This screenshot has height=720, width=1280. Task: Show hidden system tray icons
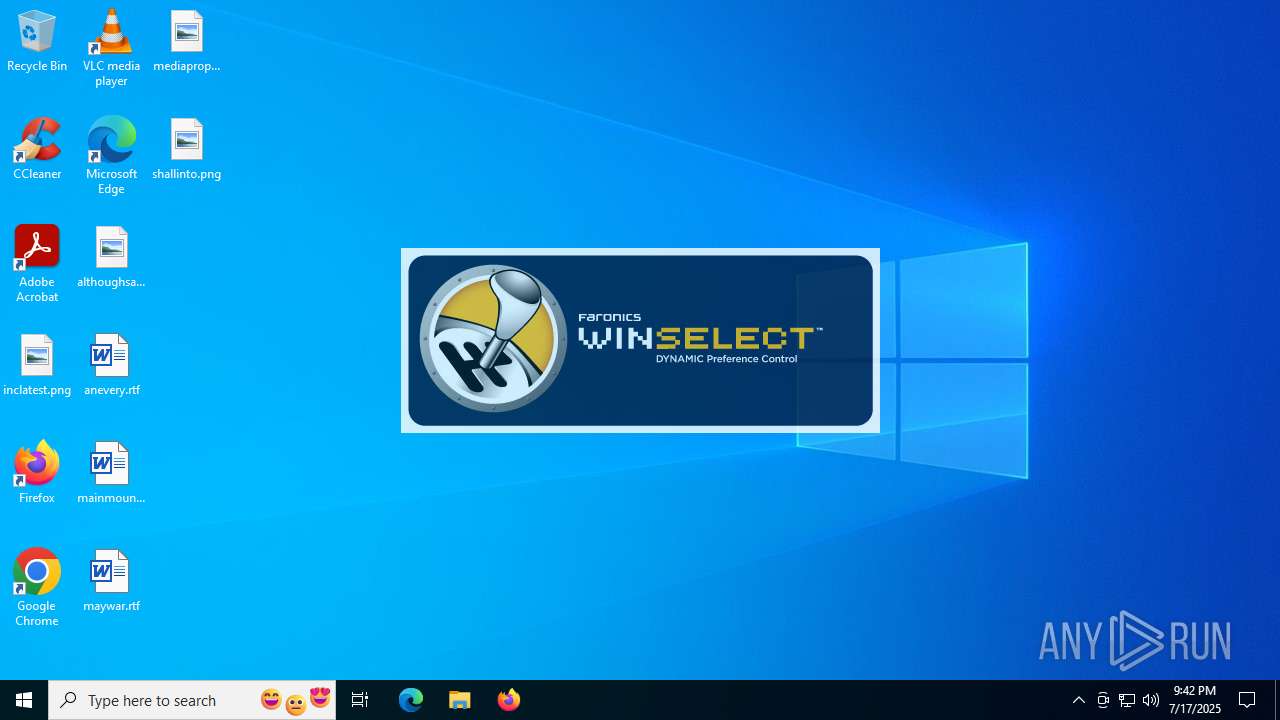pyautogui.click(x=1078, y=700)
